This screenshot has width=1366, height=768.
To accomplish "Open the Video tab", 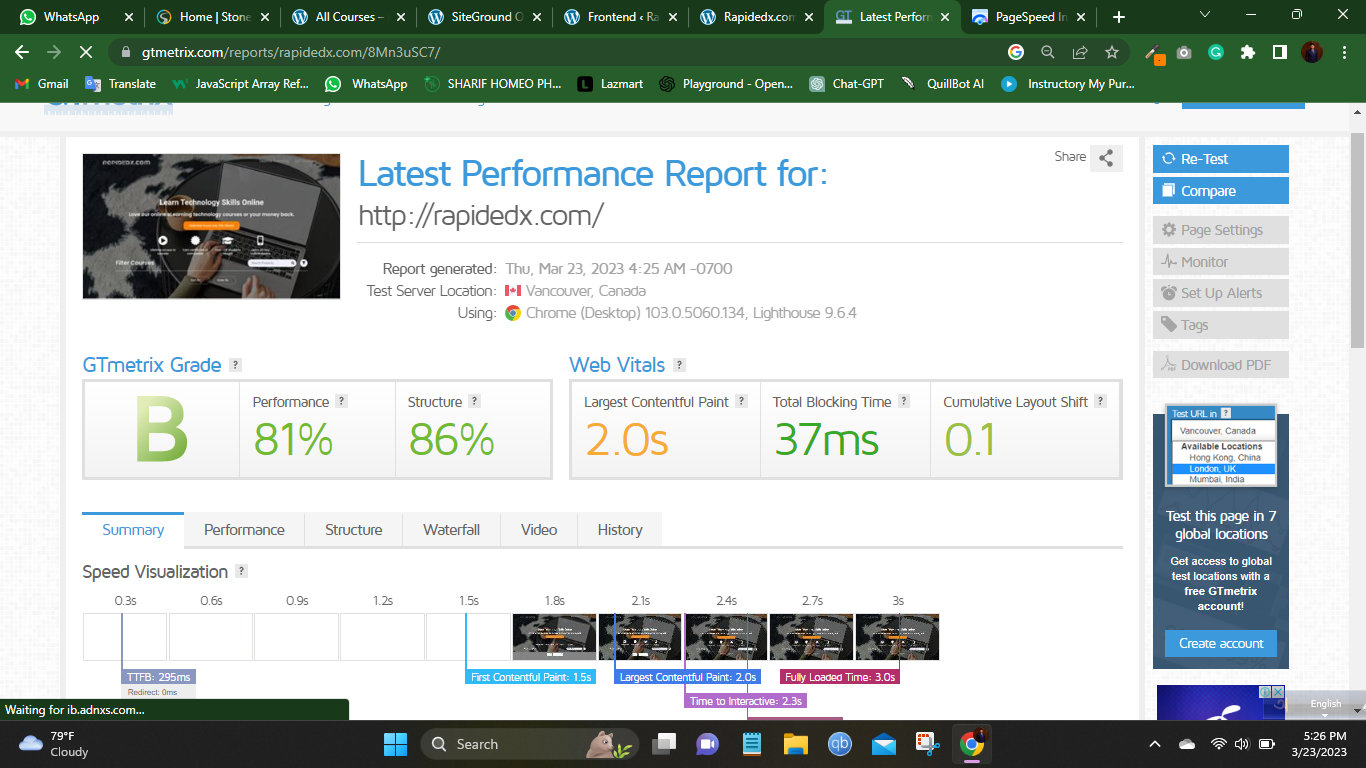I will pyautogui.click(x=539, y=530).
